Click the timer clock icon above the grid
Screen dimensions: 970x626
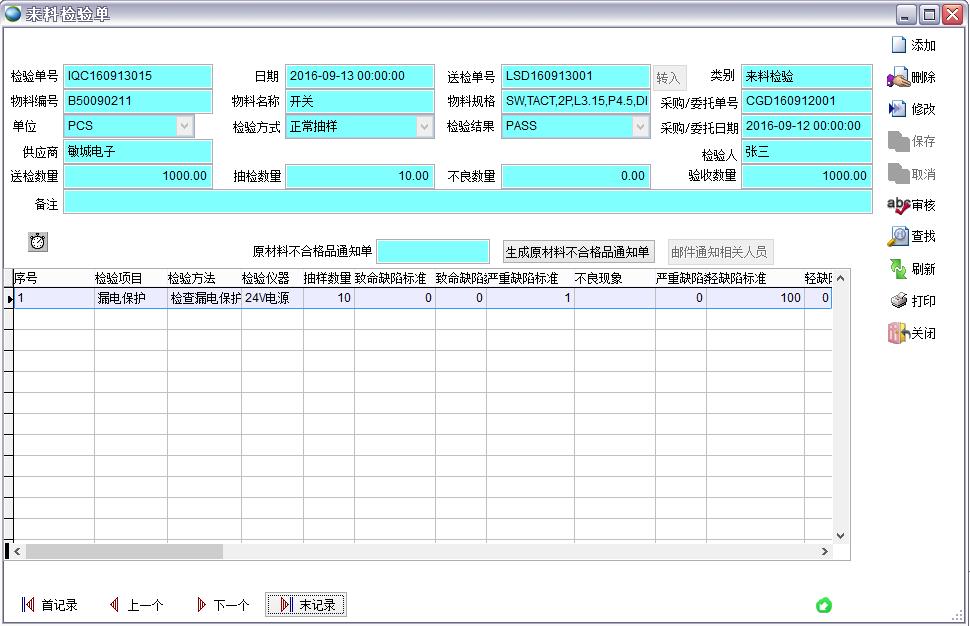point(37,240)
